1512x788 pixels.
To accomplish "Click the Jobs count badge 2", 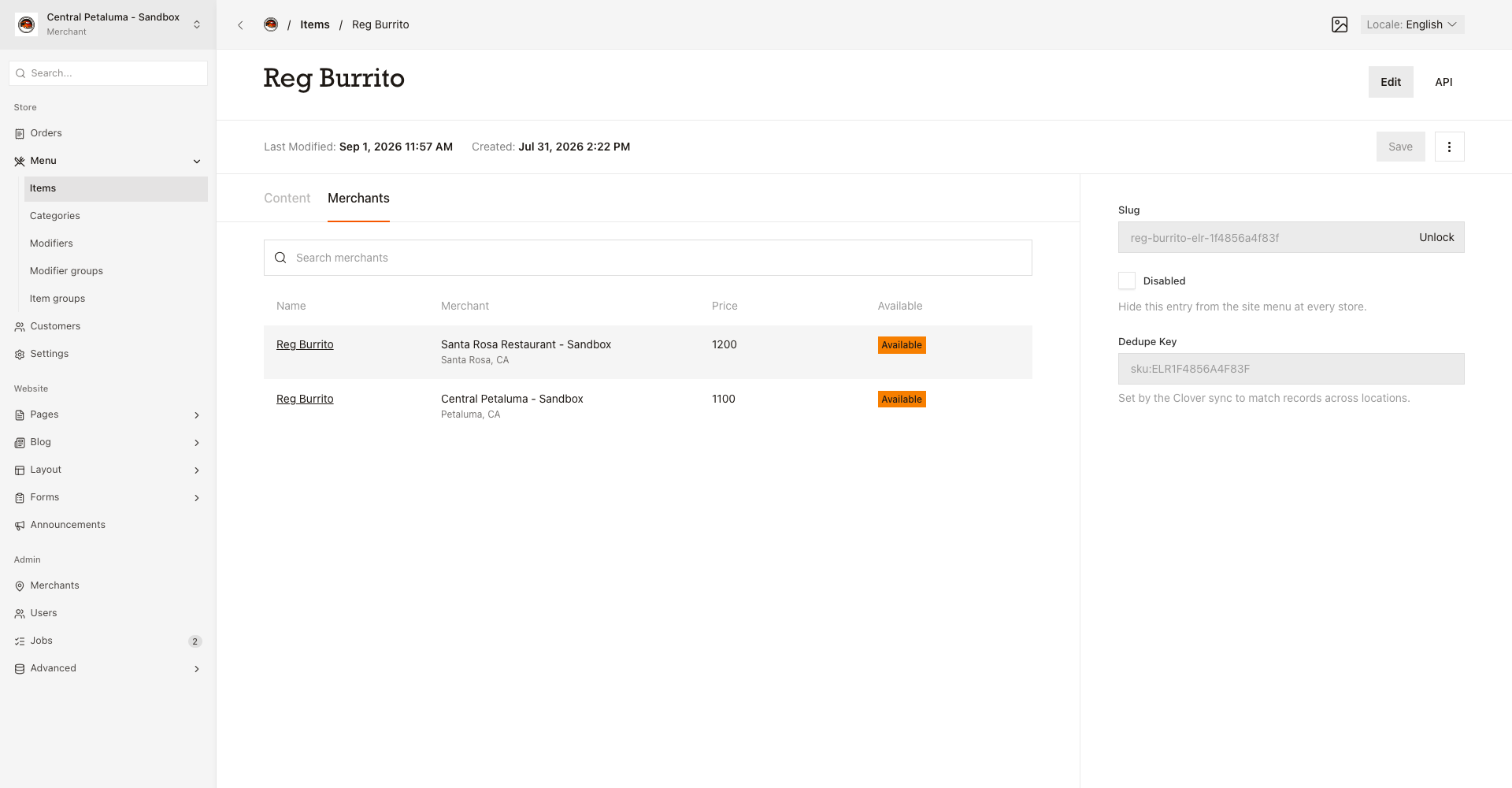I will pyautogui.click(x=195, y=641).
